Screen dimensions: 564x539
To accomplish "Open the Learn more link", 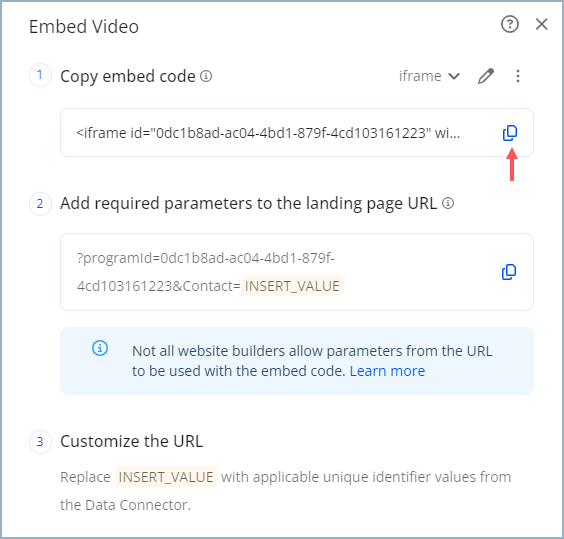I will tap(387, 371).
